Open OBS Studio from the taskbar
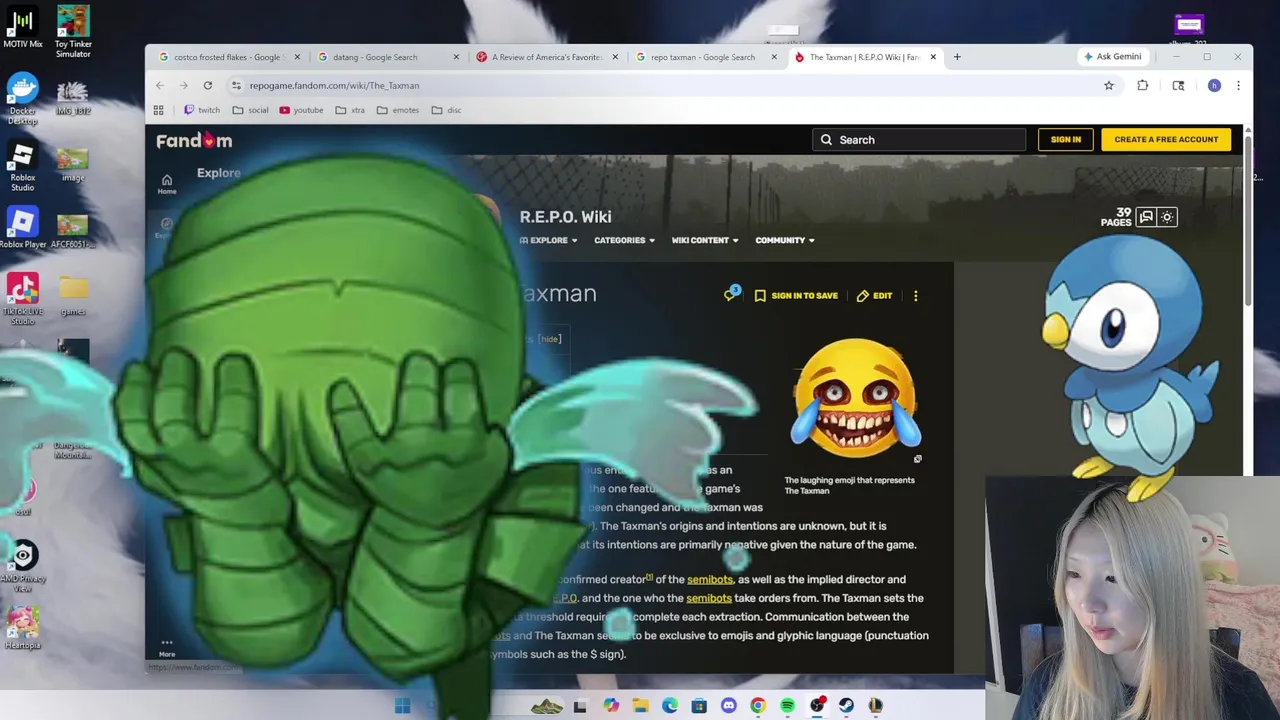 [x=817, y=706]
